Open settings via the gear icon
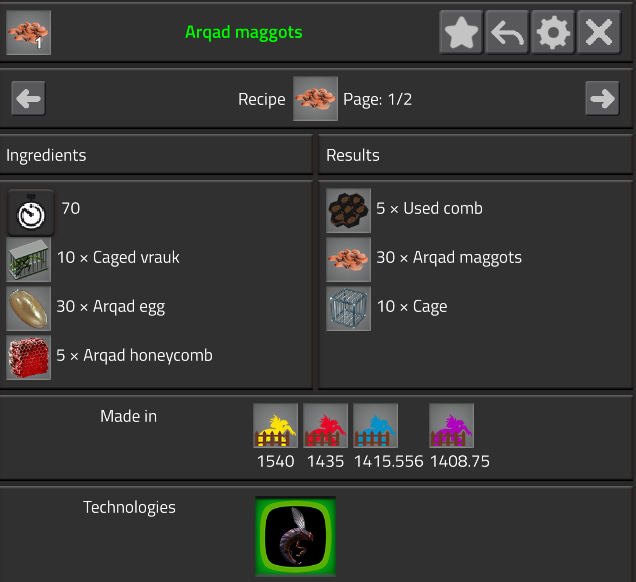 click(552, 32)
